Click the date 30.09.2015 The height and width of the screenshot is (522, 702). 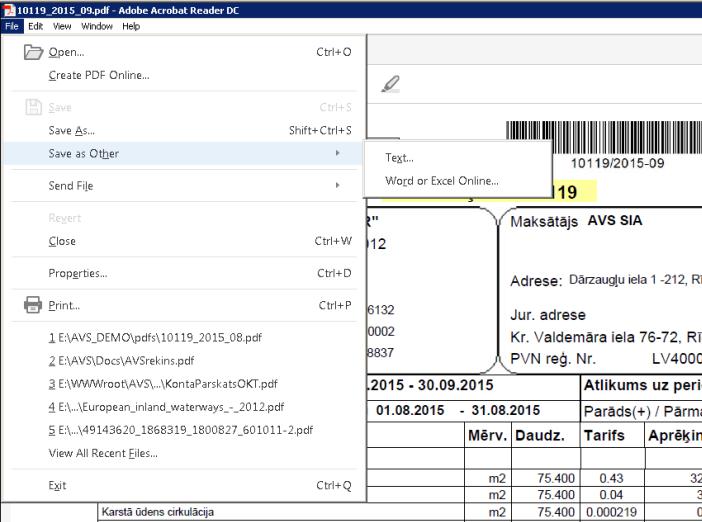click(455, 385)
